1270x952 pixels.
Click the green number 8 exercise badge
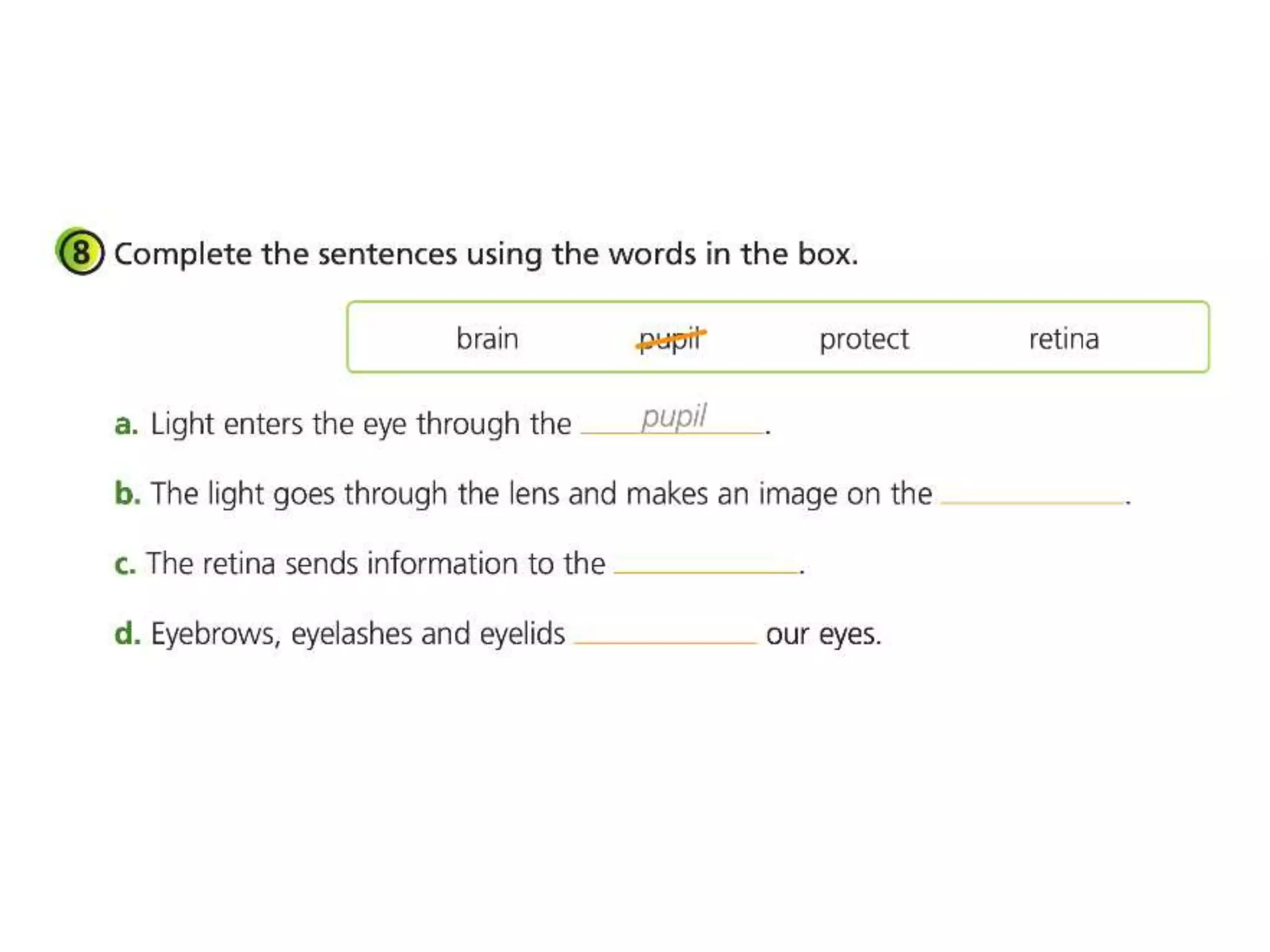pos(80,252)
